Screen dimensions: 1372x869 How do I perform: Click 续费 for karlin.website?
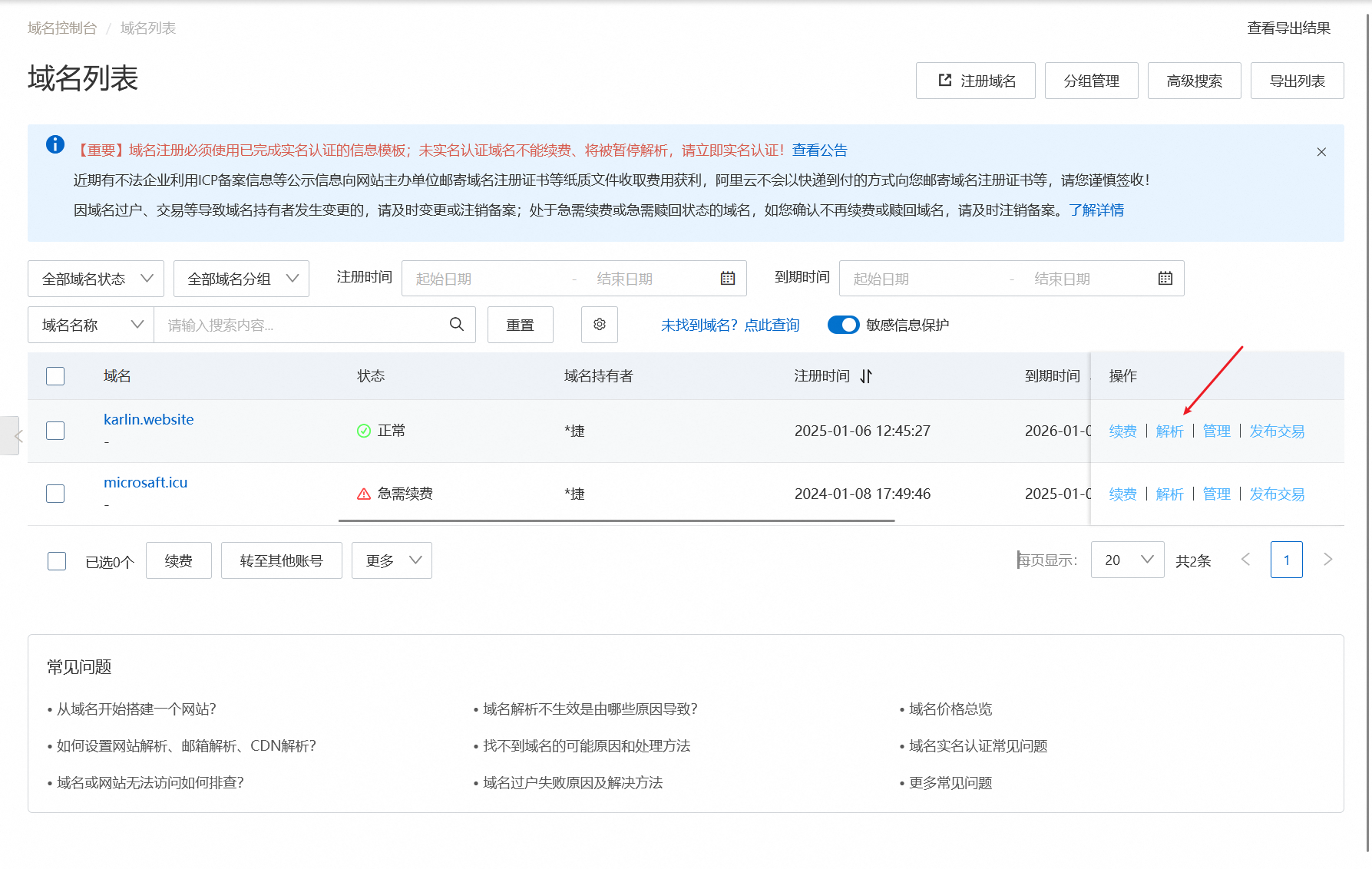[1123, 431]
